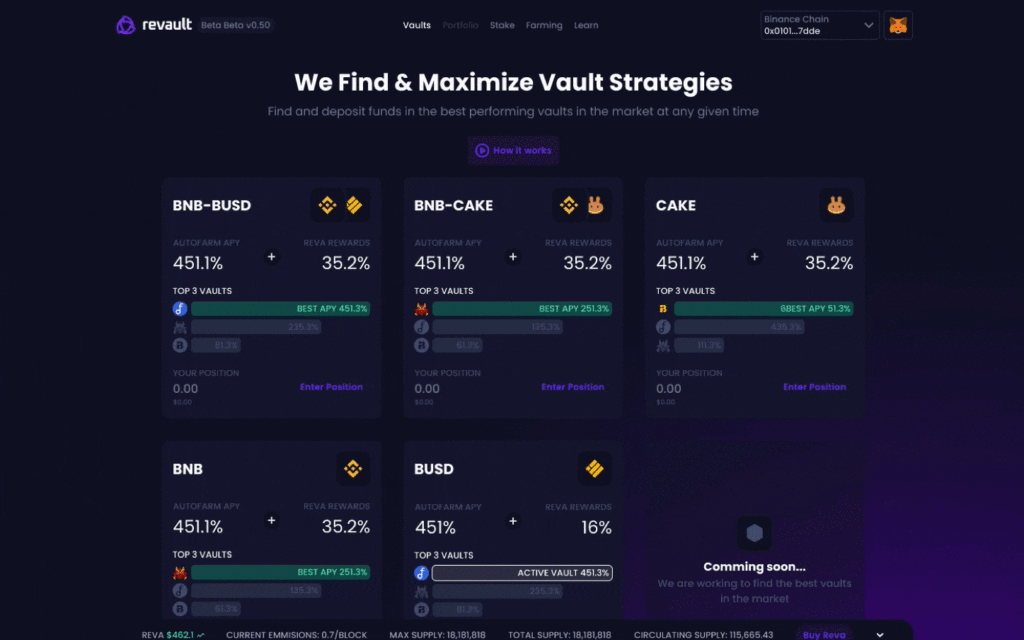Open the How it works menu
The width and height of the screenshot is (1024, 640).
tap(513, 150)
